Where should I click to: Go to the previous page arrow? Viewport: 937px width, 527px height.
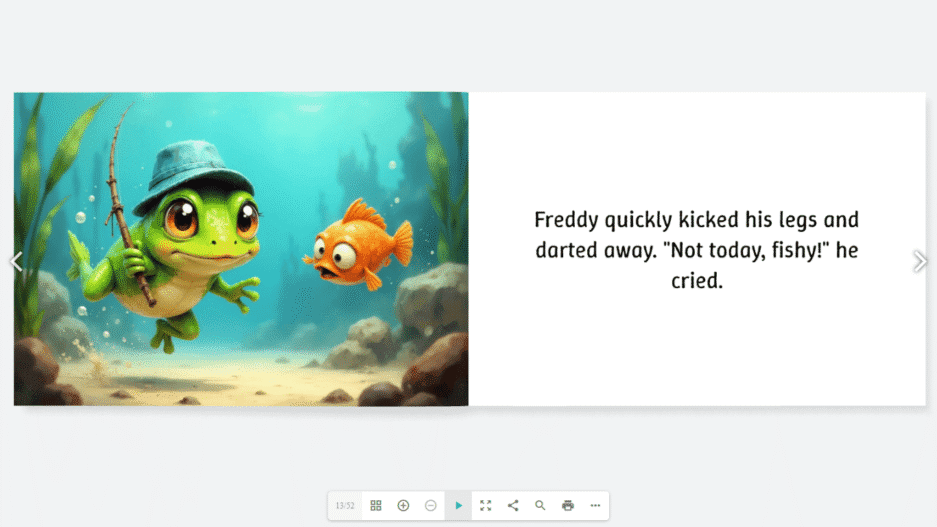point(17,261)
